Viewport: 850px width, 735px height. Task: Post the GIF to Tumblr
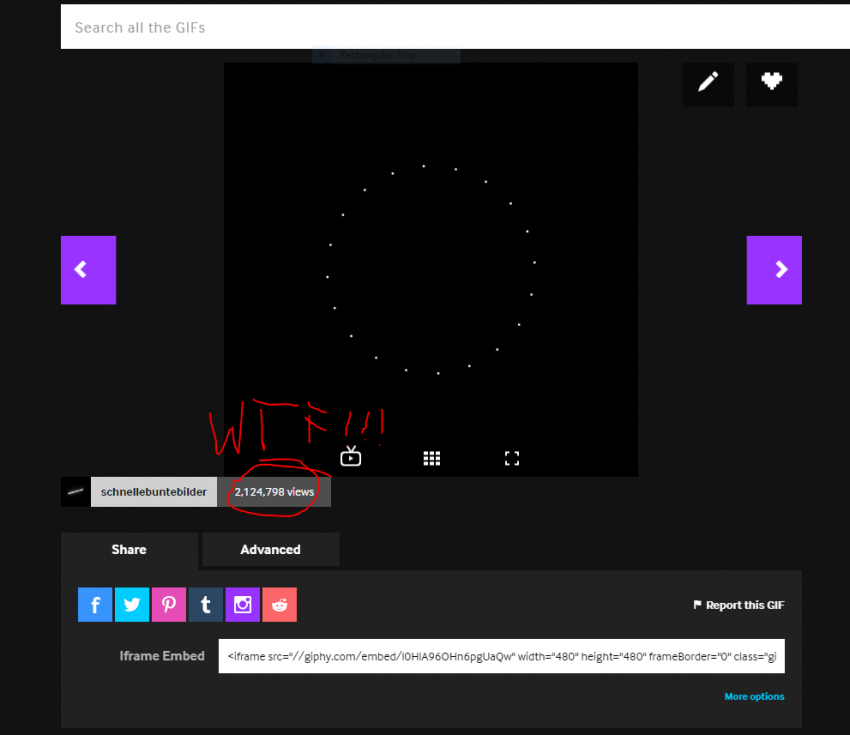click(x=206, y=605)
